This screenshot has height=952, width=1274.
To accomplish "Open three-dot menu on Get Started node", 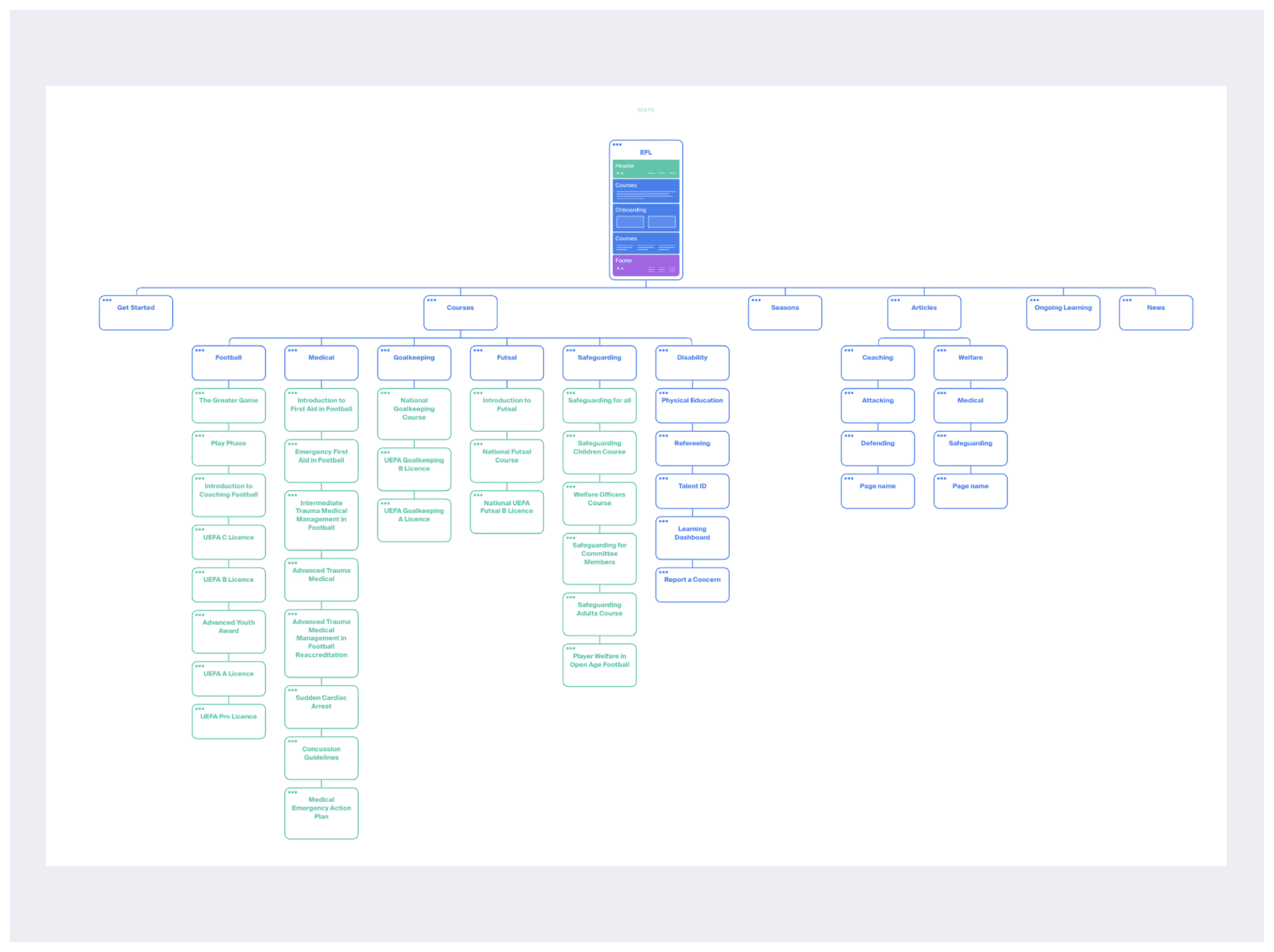I will point(107,300).
